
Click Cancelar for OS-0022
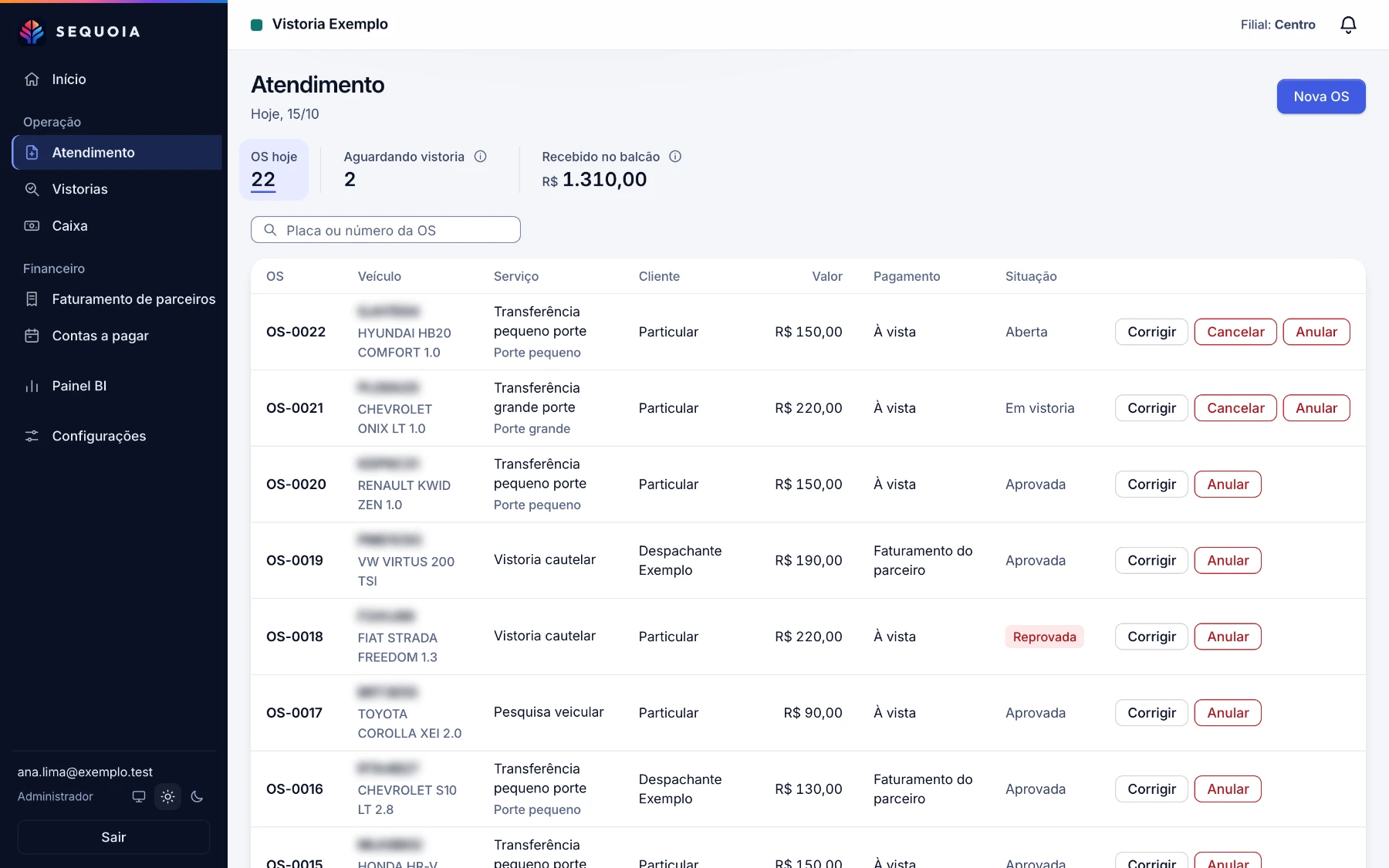[x=1235, y=332]
